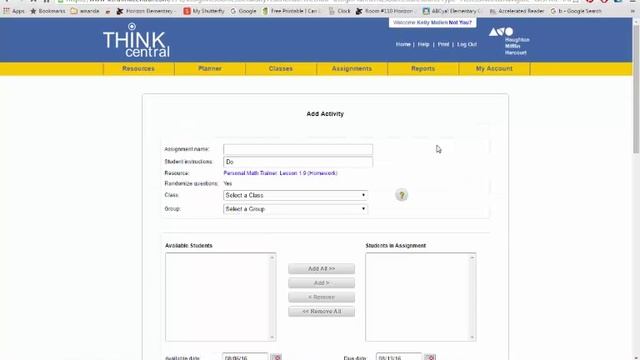
Task: Click inside the Students in Assignment list
Action: tap(417, 297)
